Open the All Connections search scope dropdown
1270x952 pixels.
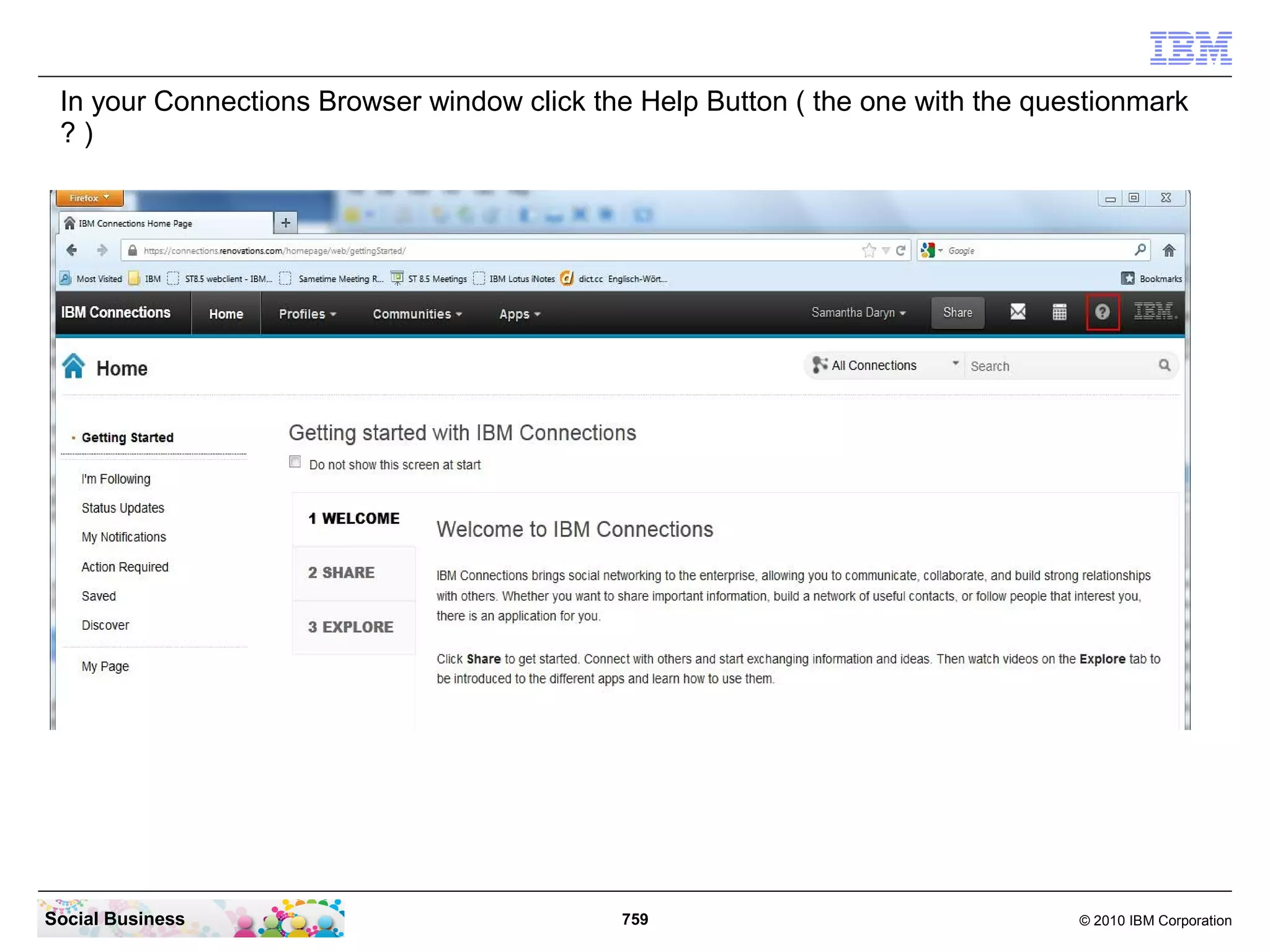point(885,365)
